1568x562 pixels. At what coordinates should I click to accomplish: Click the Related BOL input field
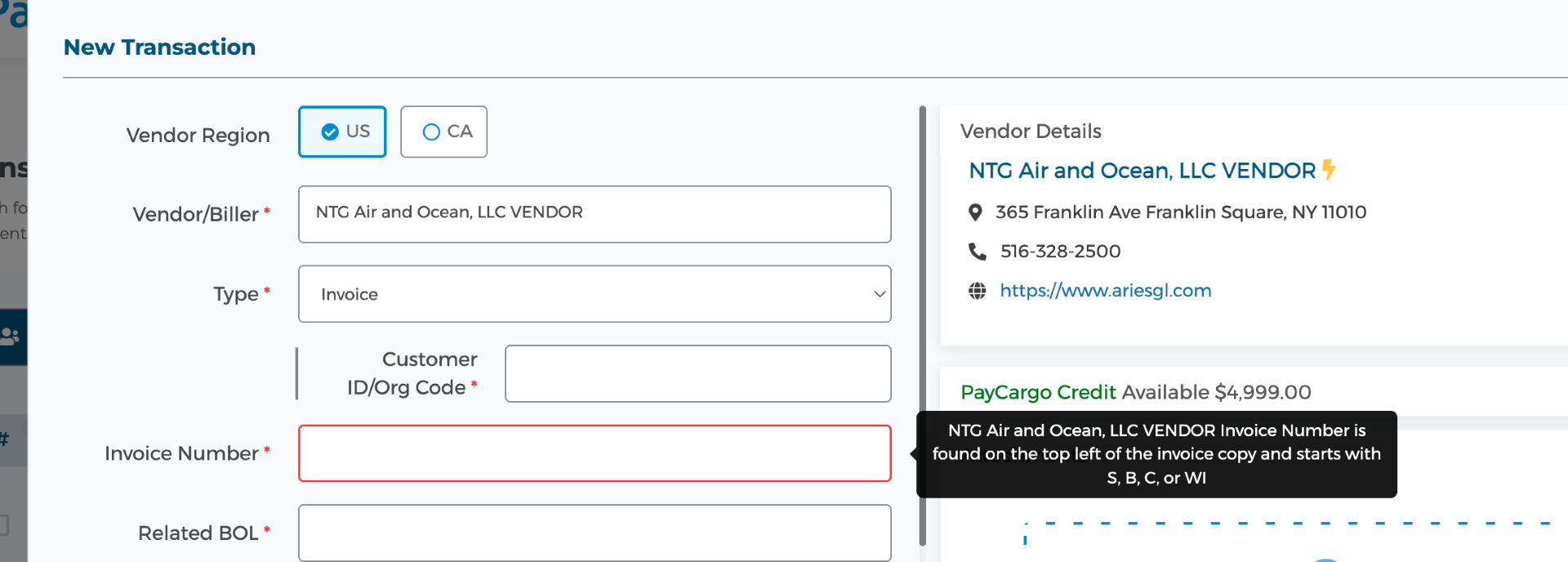pyautogui.click(x=595, y=533)
